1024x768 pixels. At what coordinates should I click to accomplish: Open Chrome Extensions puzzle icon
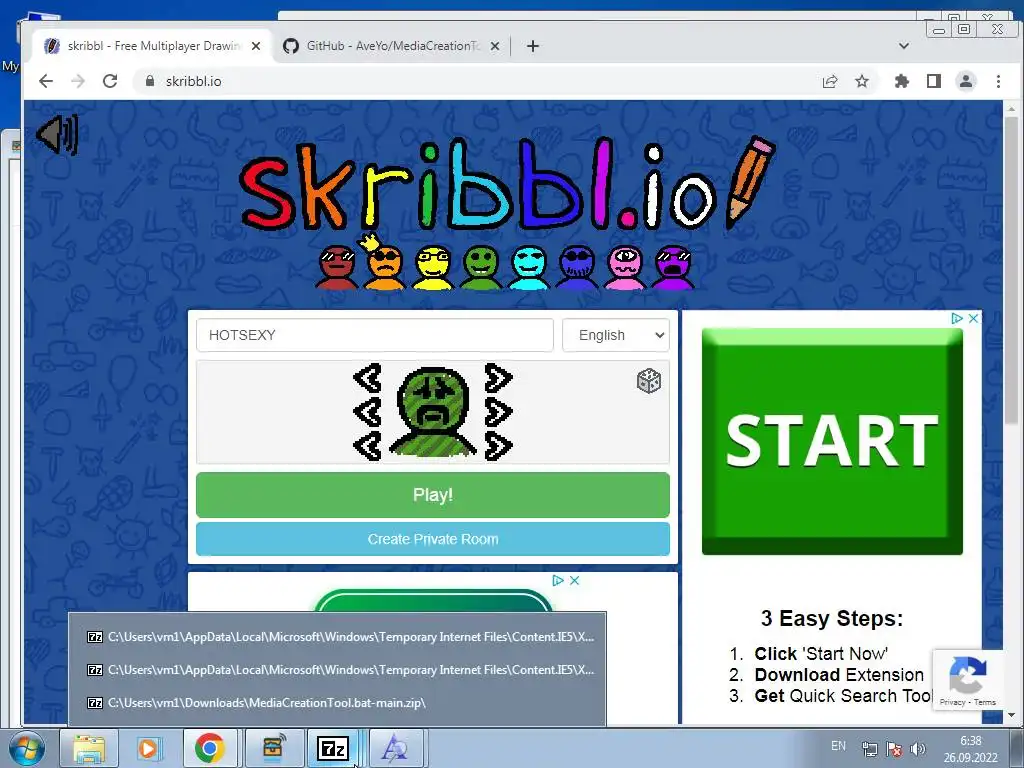pyautogui.click(x=902, y=81)
